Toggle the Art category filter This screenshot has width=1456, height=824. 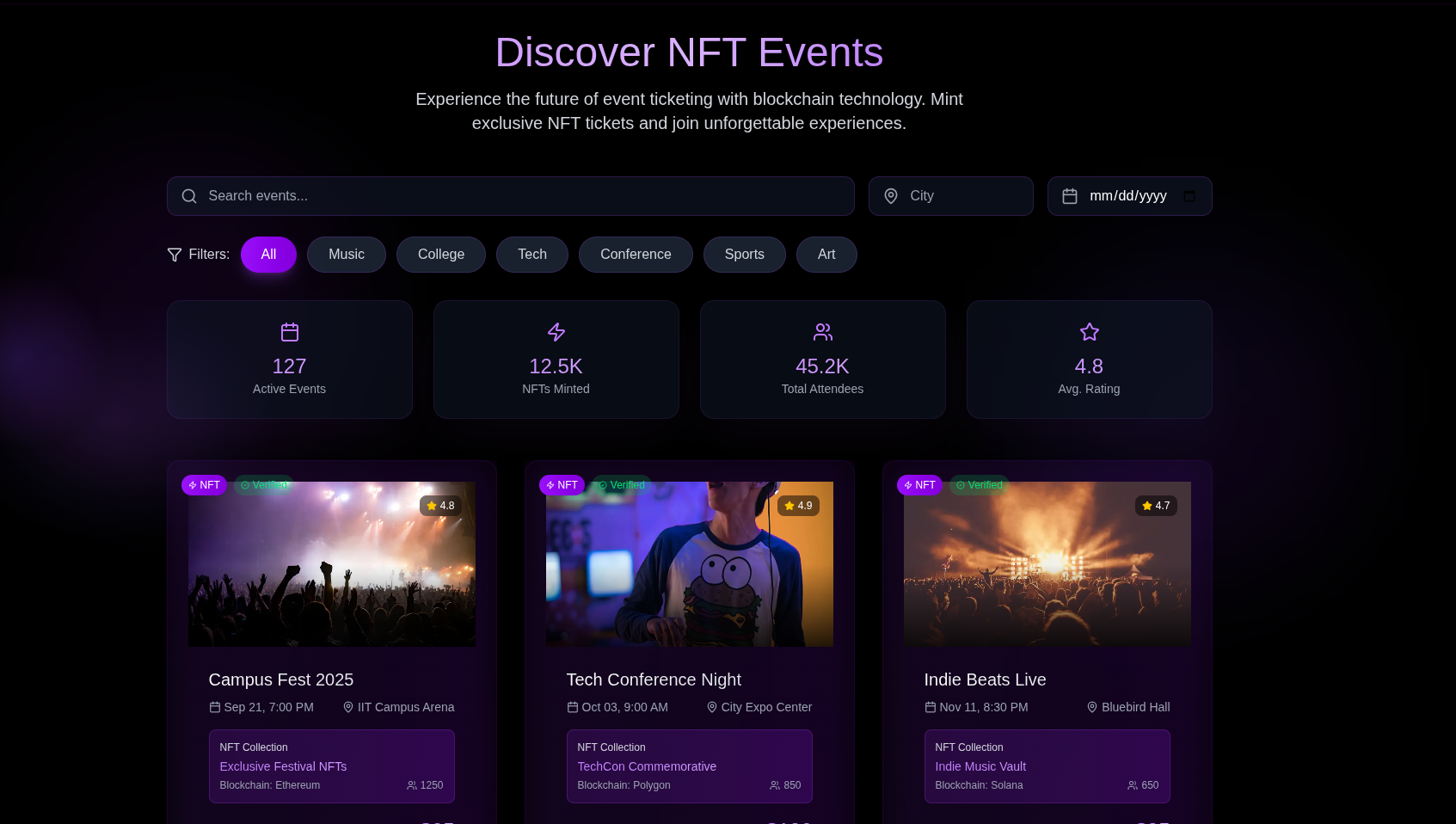pos(826,255)
